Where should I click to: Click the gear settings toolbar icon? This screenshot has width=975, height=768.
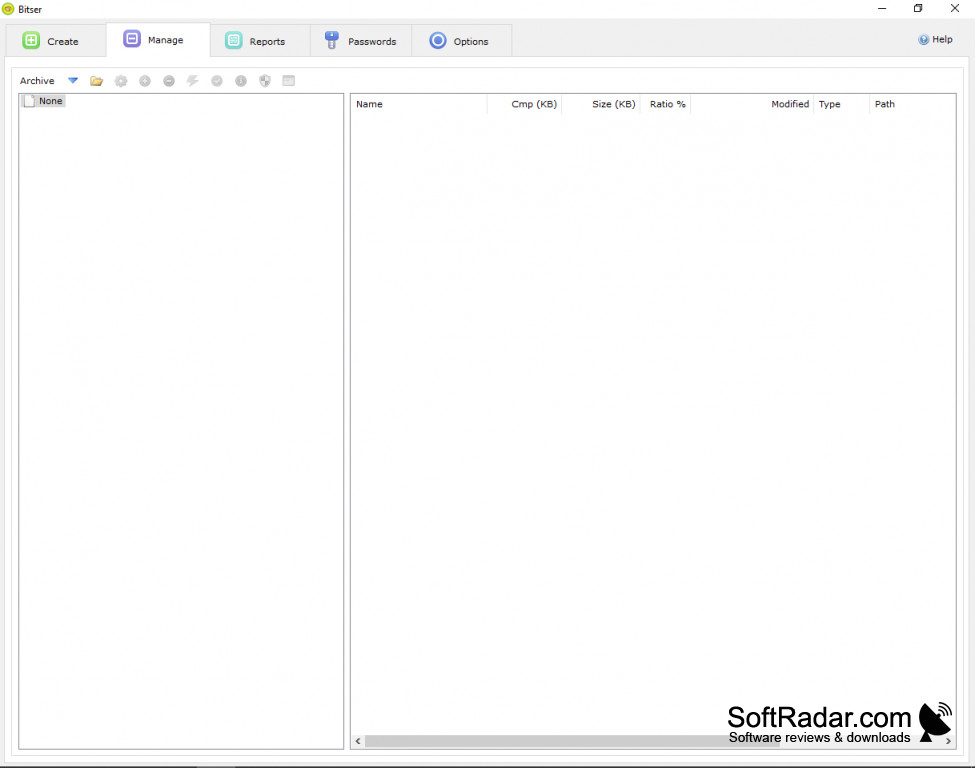(x=121, y=81)
